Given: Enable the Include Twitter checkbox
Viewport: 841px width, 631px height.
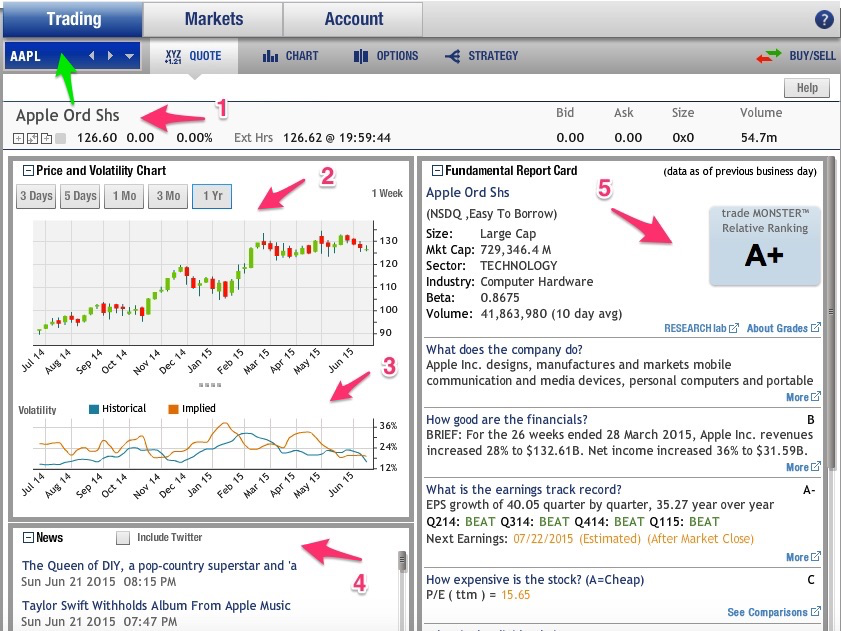Looking at the screenshot, I should click(x=123, y=538).
